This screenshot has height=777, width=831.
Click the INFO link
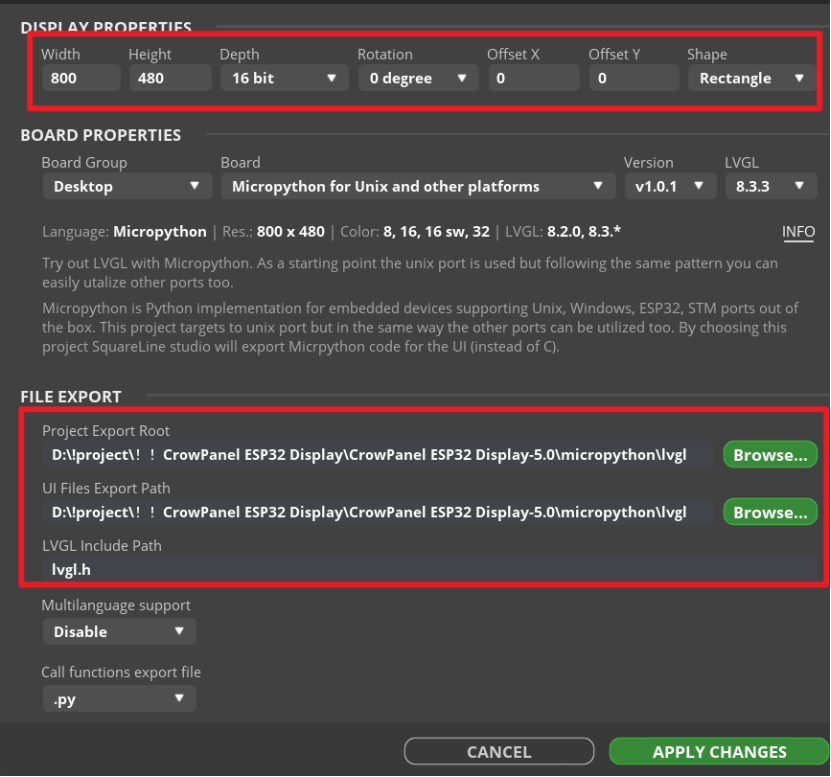tap(798, 232)
